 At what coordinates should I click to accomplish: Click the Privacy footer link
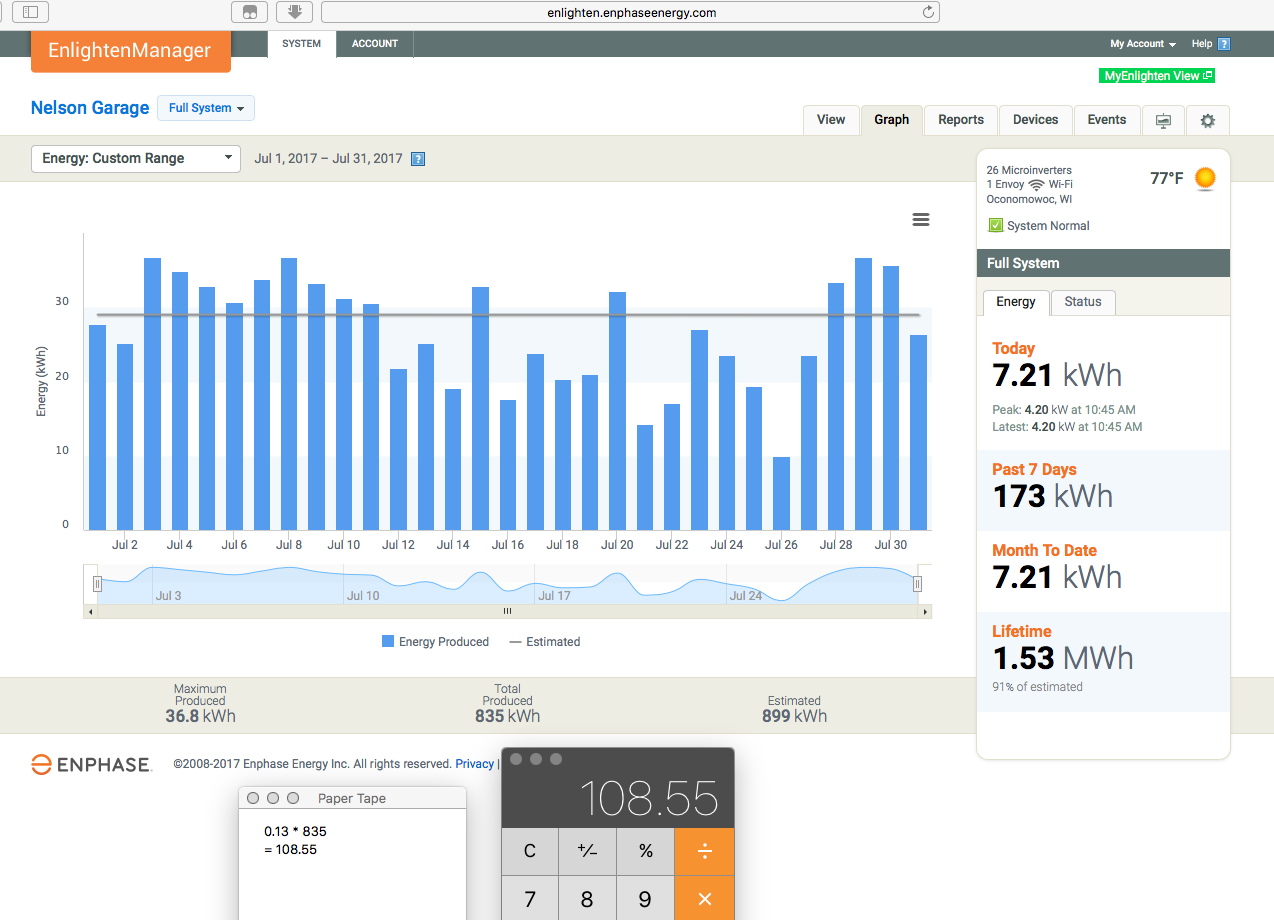474,764
